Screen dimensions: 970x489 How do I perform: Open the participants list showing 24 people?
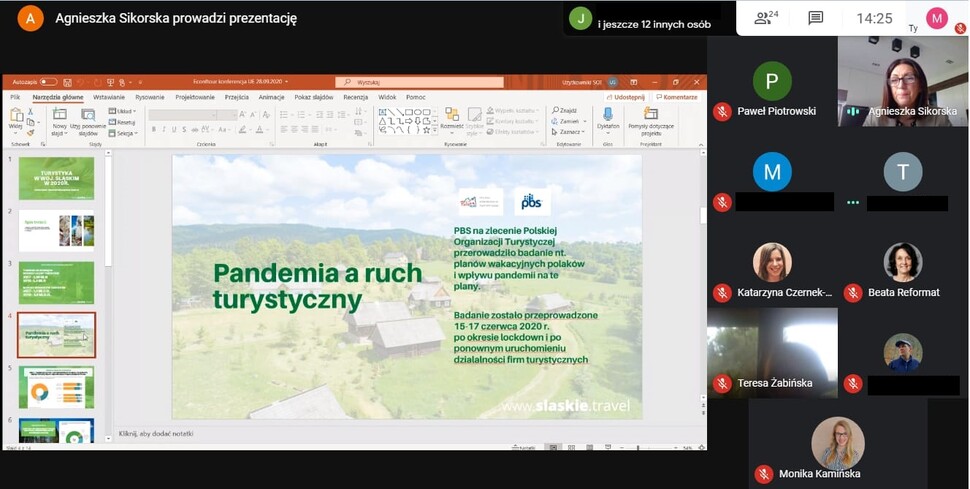point(766,18)
